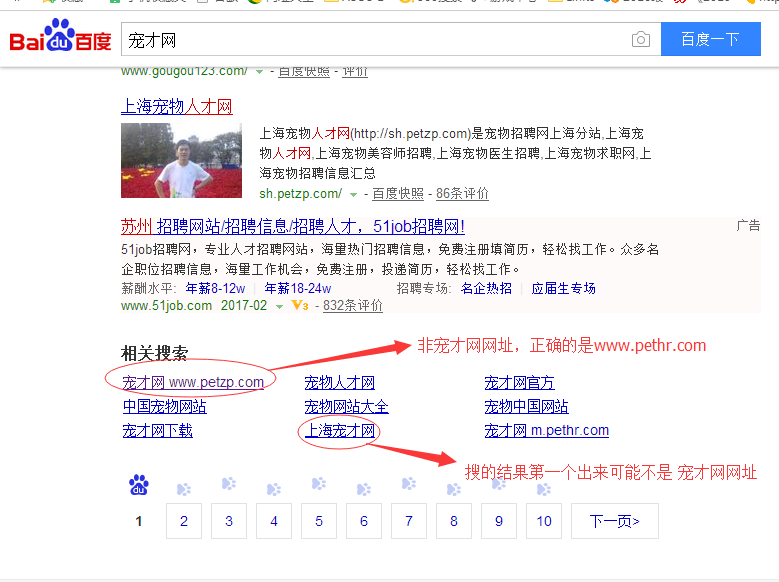Go to results page 7

click(409, 521)
